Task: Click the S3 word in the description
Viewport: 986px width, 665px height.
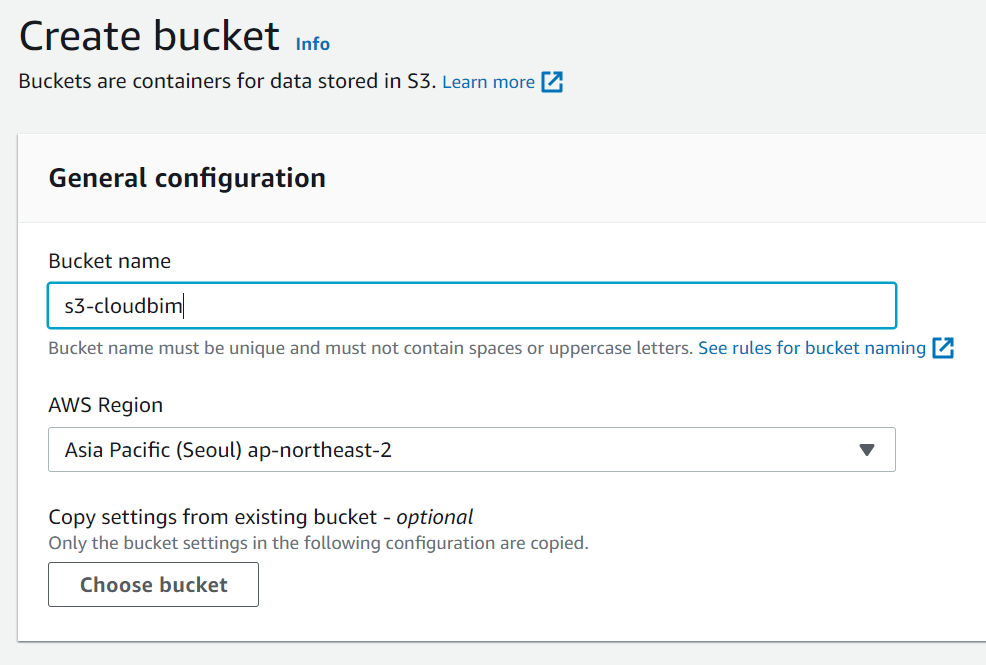Action: (422, 82)
